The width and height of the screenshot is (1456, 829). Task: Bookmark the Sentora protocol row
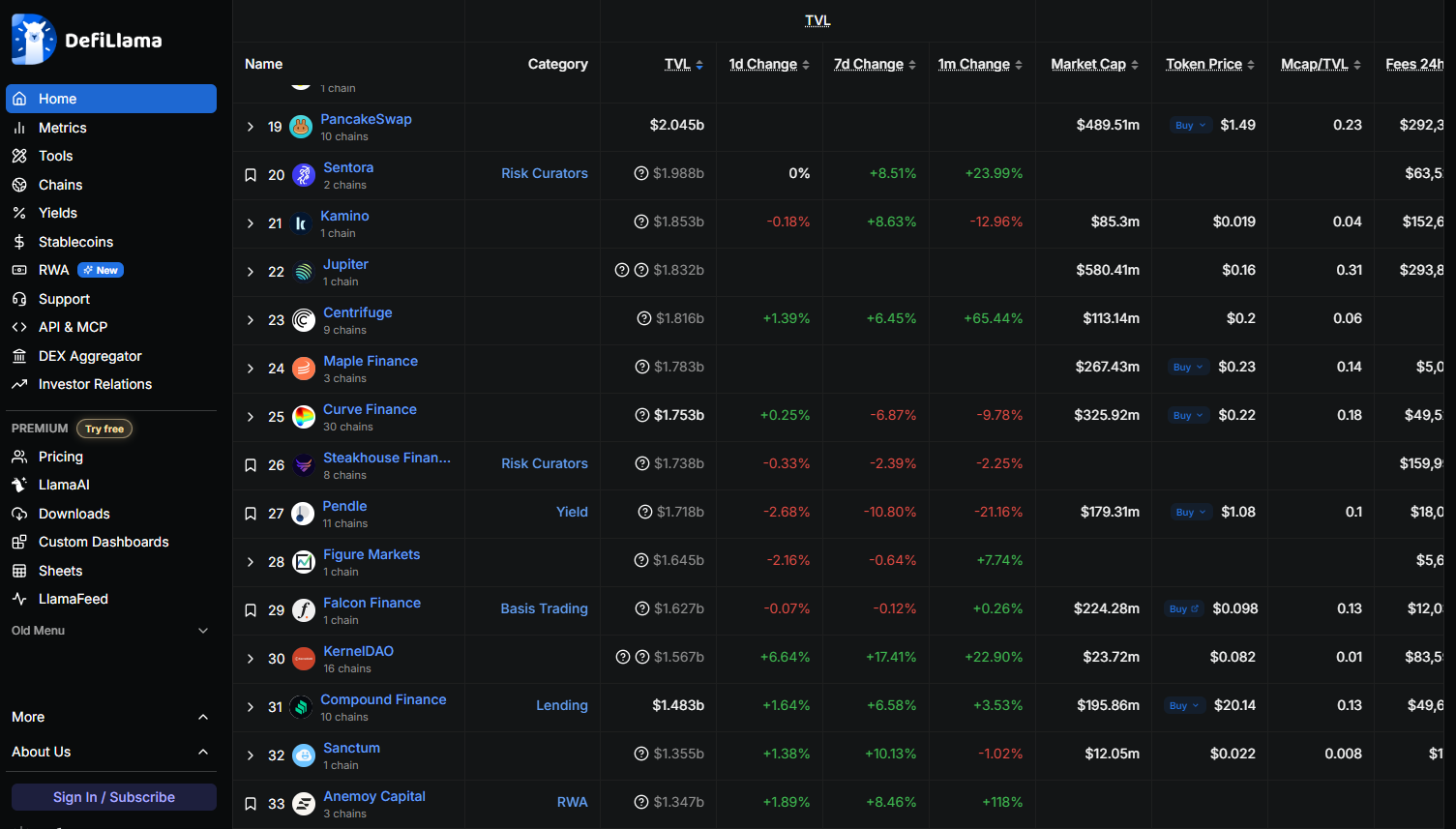(x=251, y=175)
